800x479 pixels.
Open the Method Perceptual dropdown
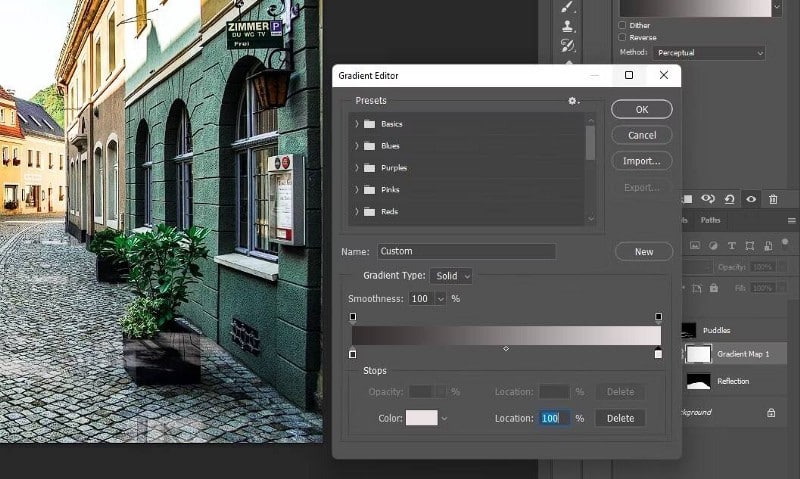pos(709,53)
